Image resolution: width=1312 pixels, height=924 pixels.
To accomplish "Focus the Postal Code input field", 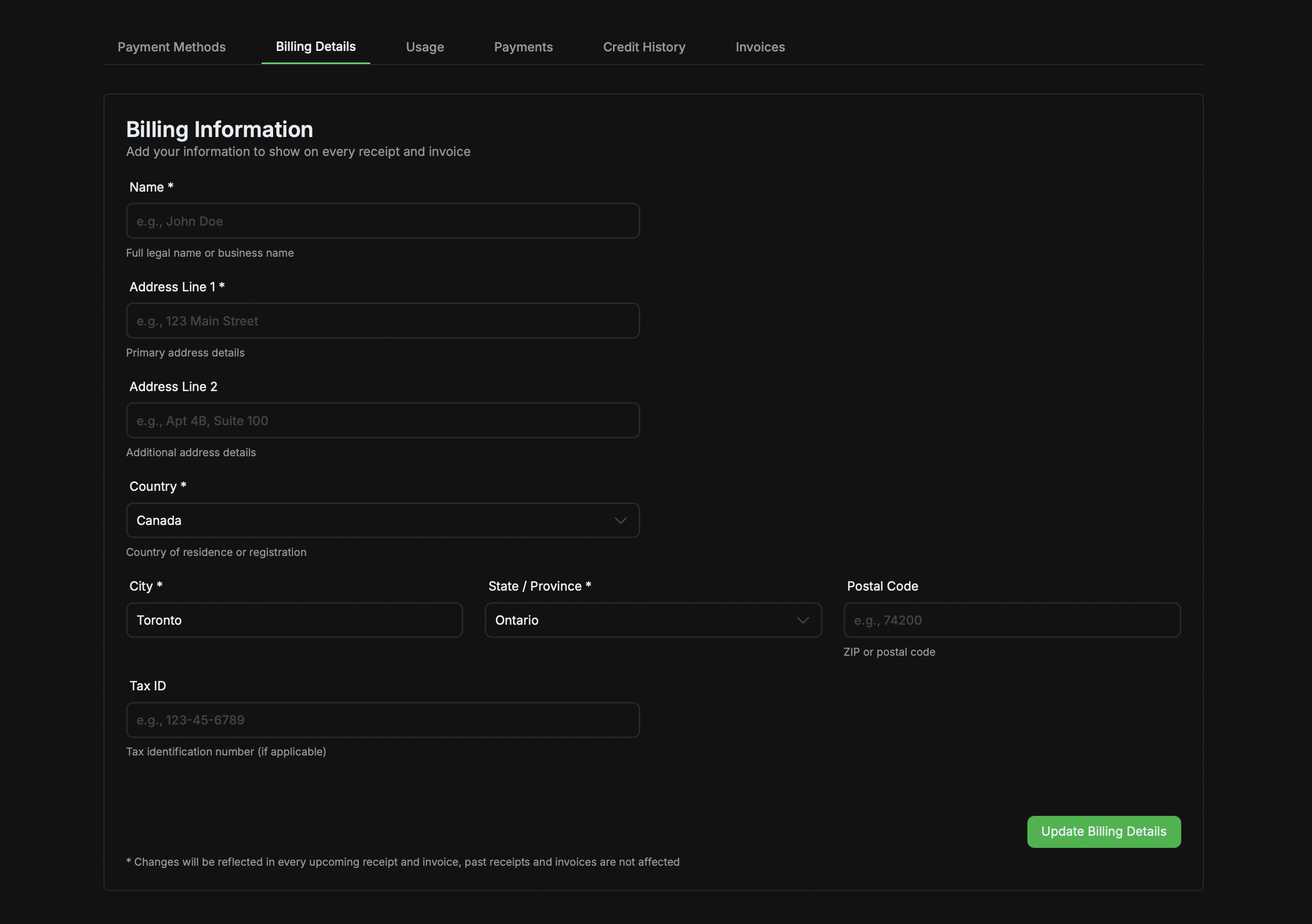I will 1012,620.
